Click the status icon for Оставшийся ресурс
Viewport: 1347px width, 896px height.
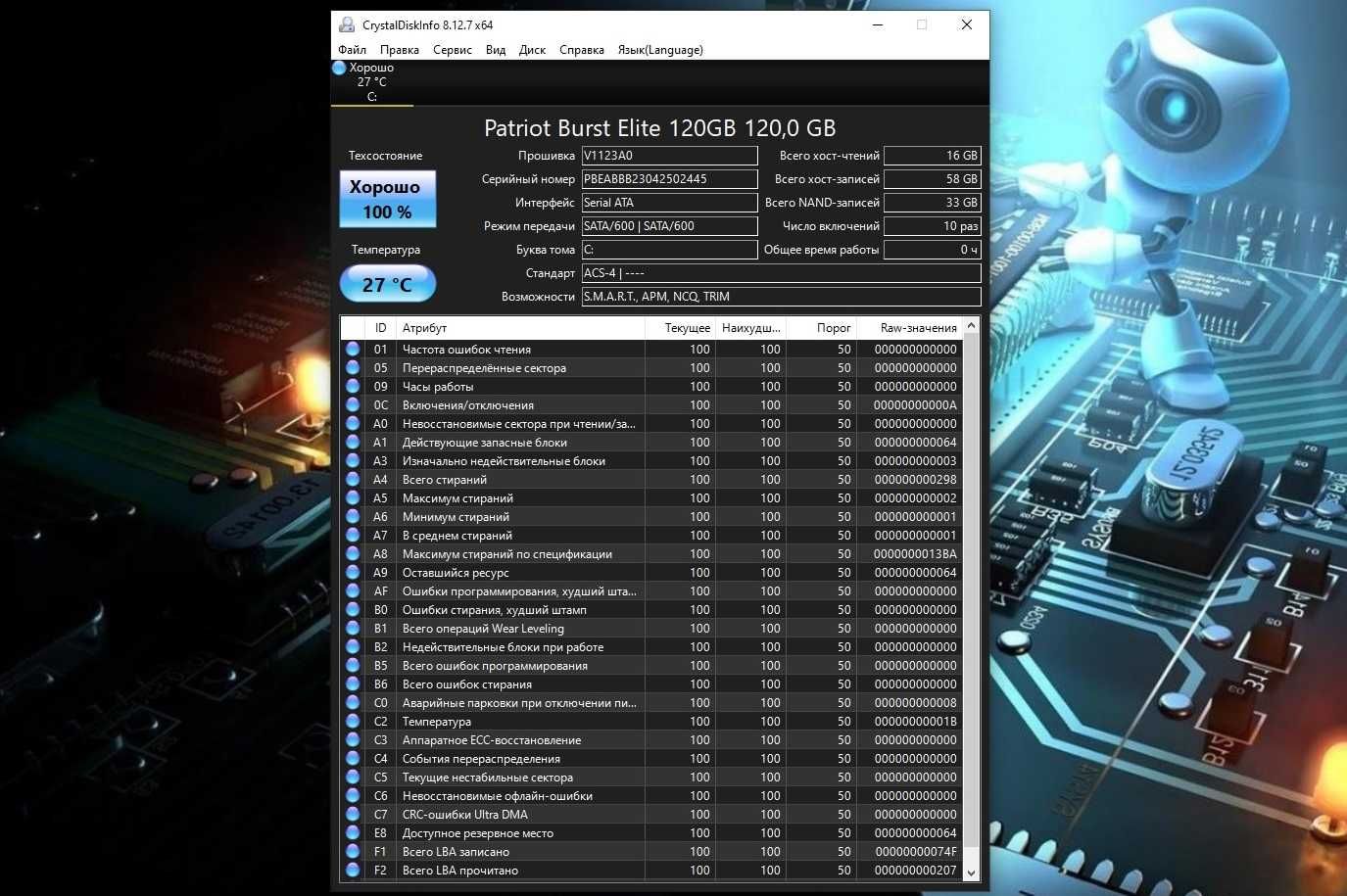pyautogui.click(x=353, y=572)
